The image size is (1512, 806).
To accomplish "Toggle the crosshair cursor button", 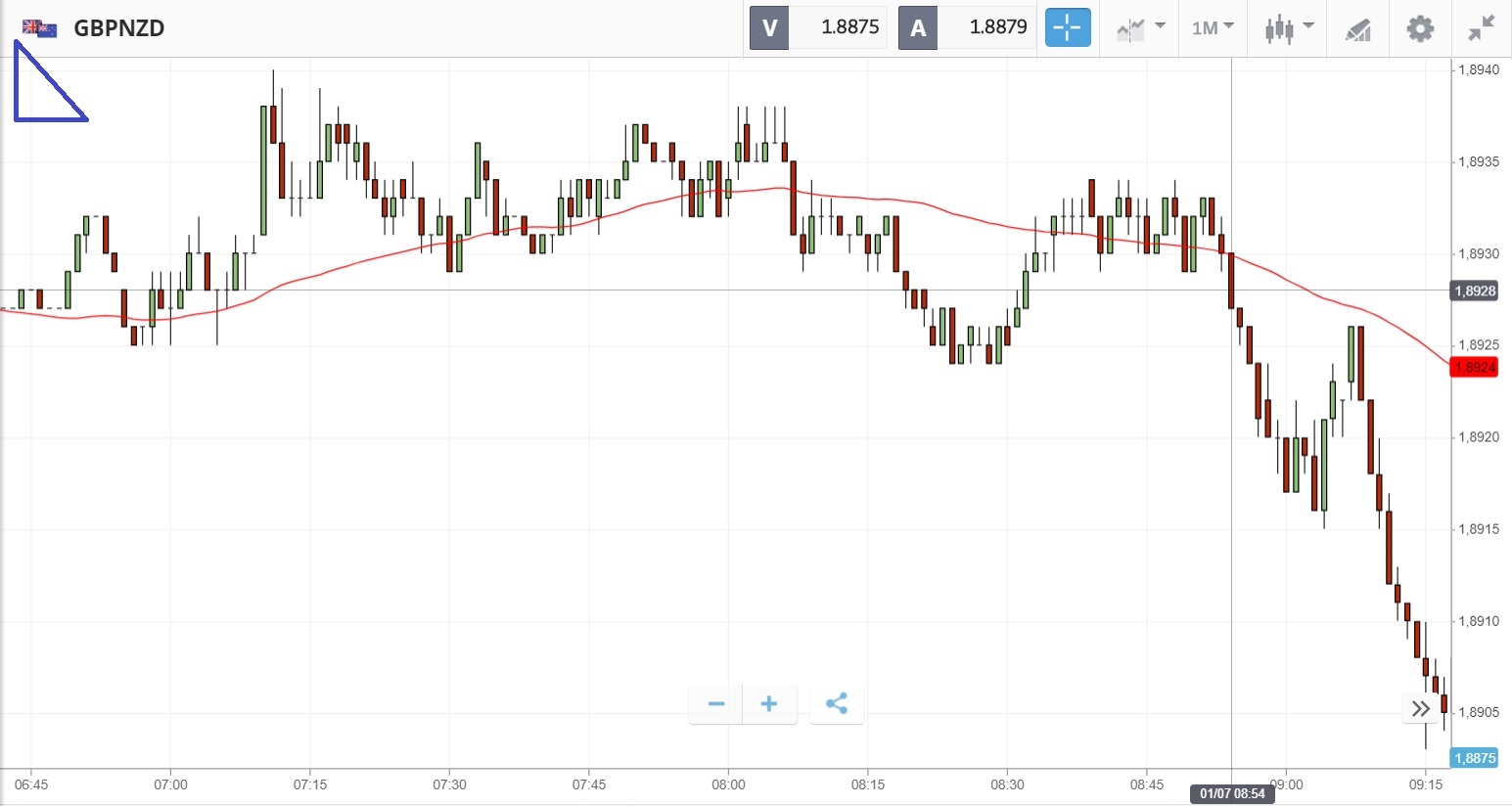I will click(1067, 27).
